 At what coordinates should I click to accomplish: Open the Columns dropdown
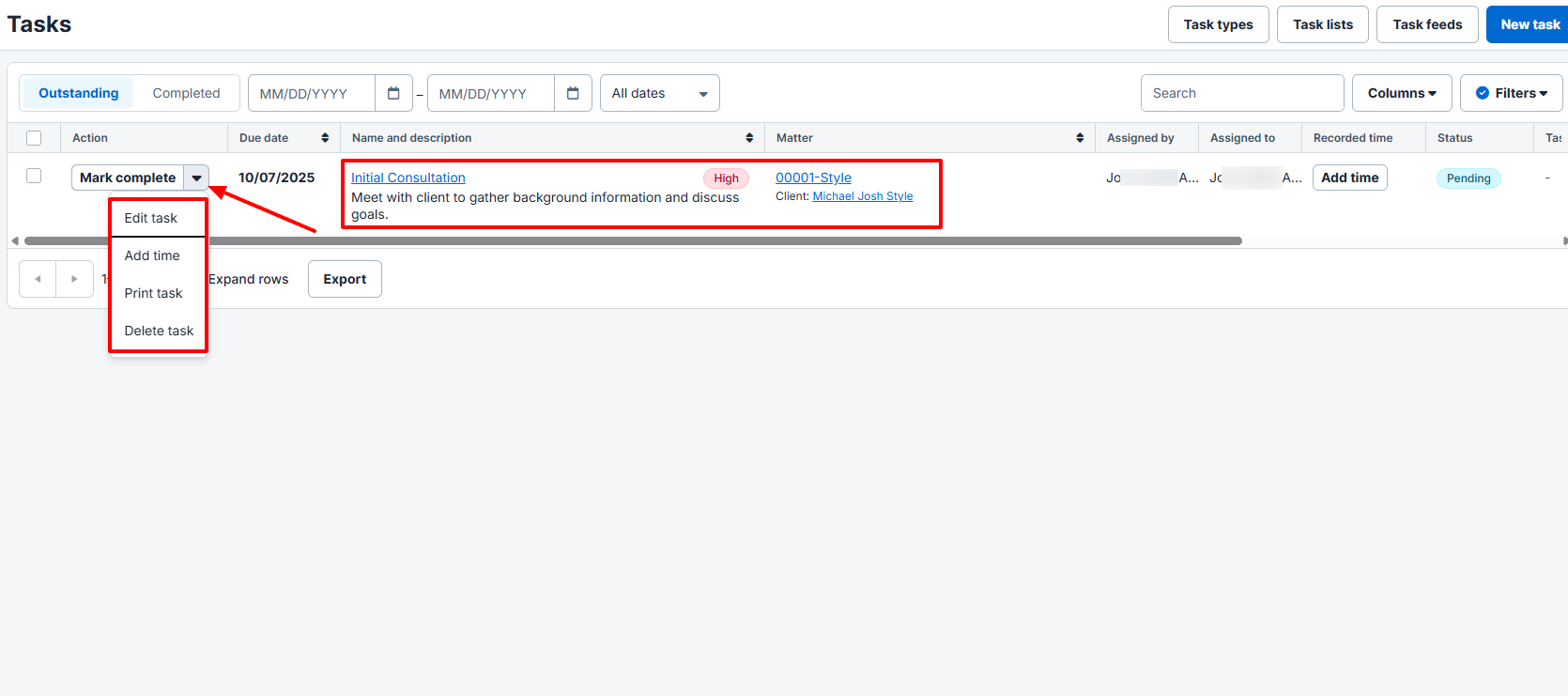(1401, 93)
